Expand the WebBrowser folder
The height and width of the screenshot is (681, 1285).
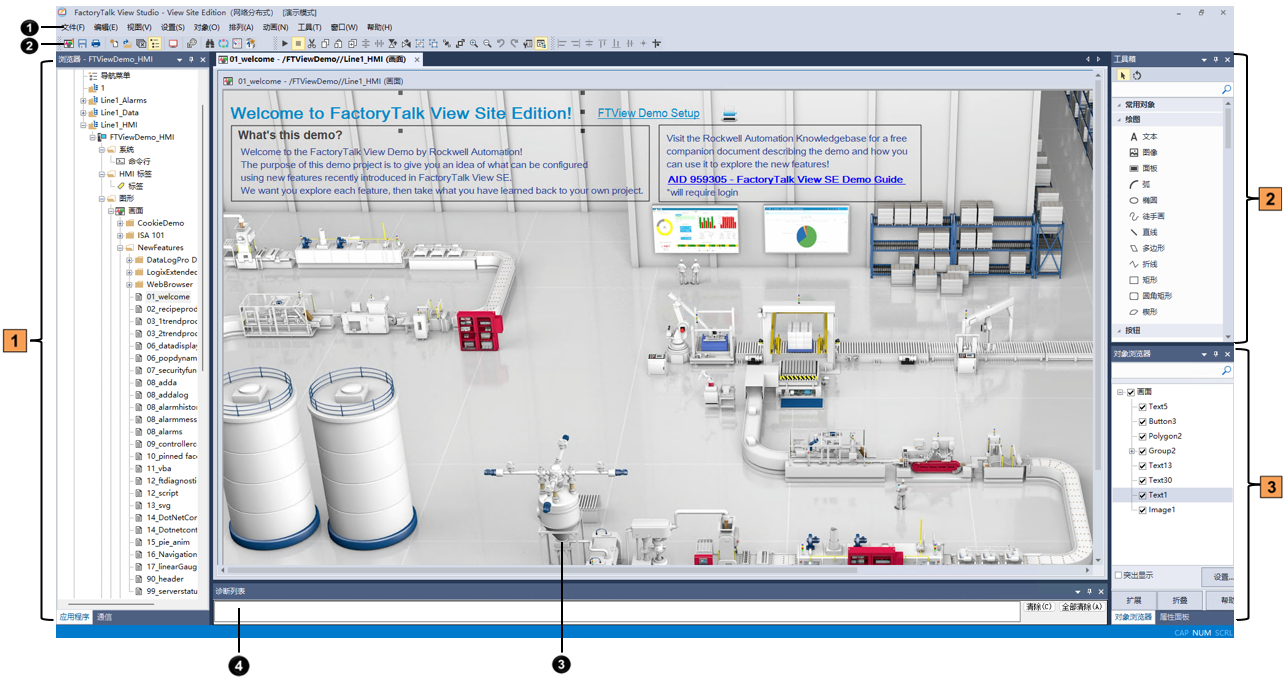tap(128, 284)
